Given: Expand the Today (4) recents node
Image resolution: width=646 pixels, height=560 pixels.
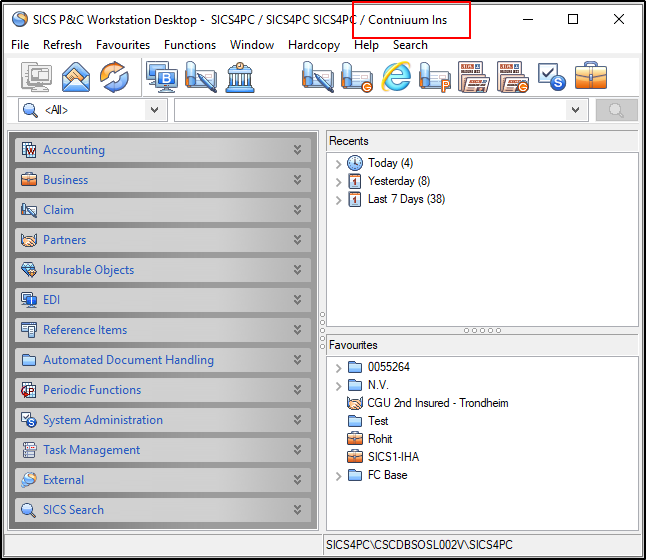Looking at the screenshot, I should pos(338,163).
